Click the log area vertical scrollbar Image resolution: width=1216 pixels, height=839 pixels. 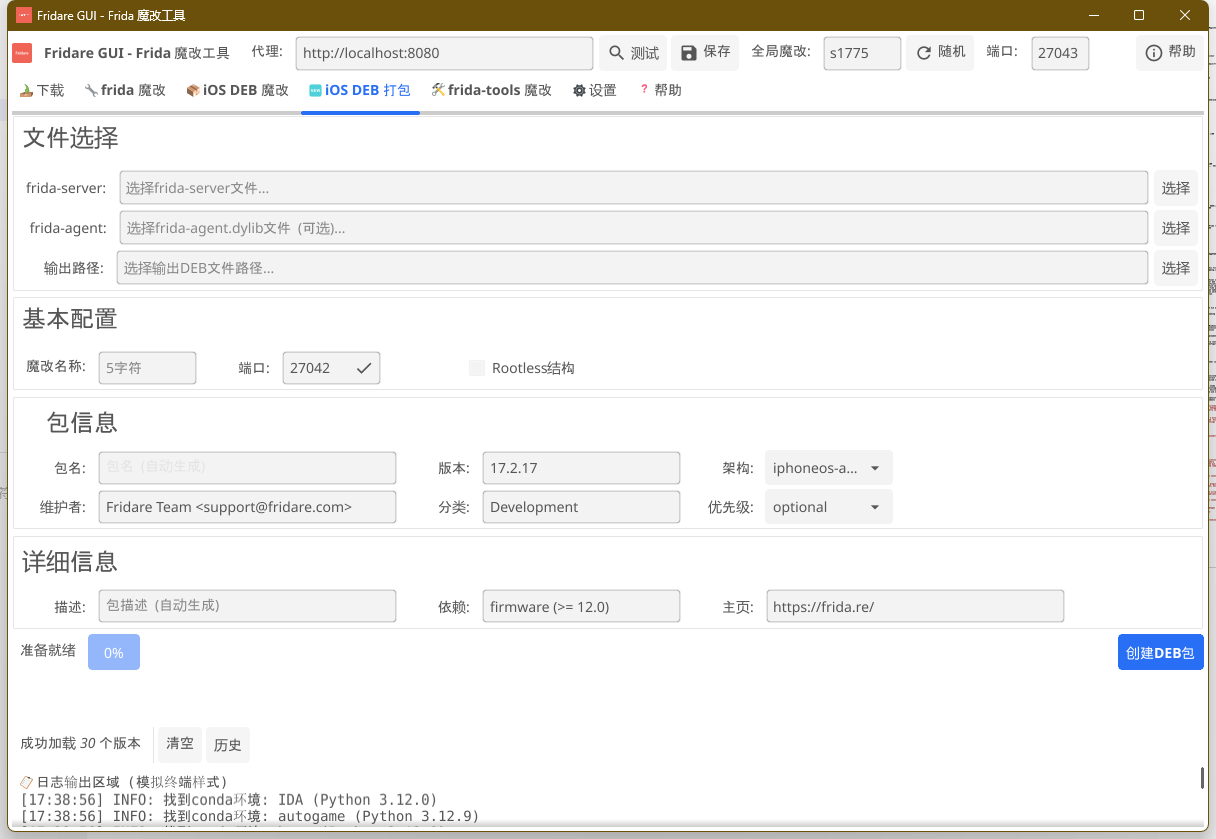point(1202,778)
